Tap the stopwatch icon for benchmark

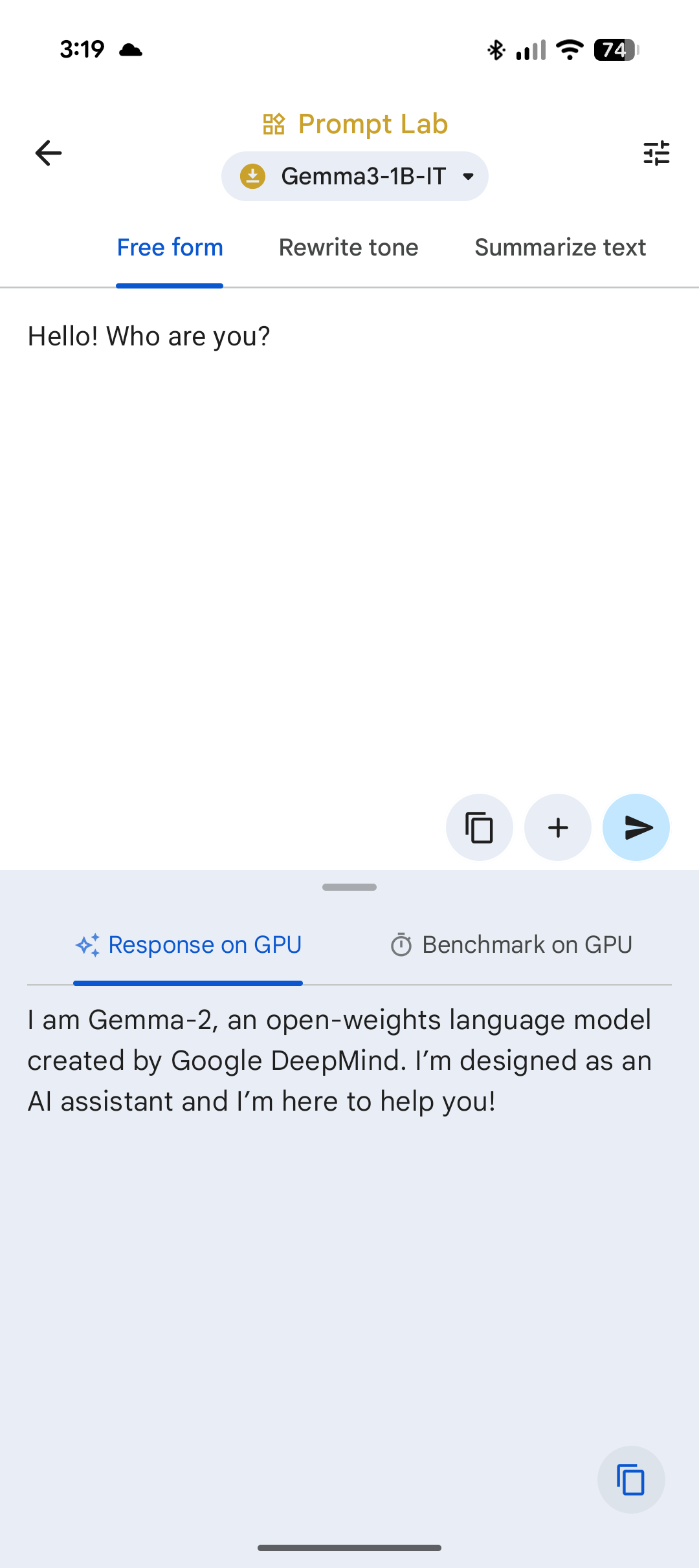pyautogui.click(x=401, y=945)
